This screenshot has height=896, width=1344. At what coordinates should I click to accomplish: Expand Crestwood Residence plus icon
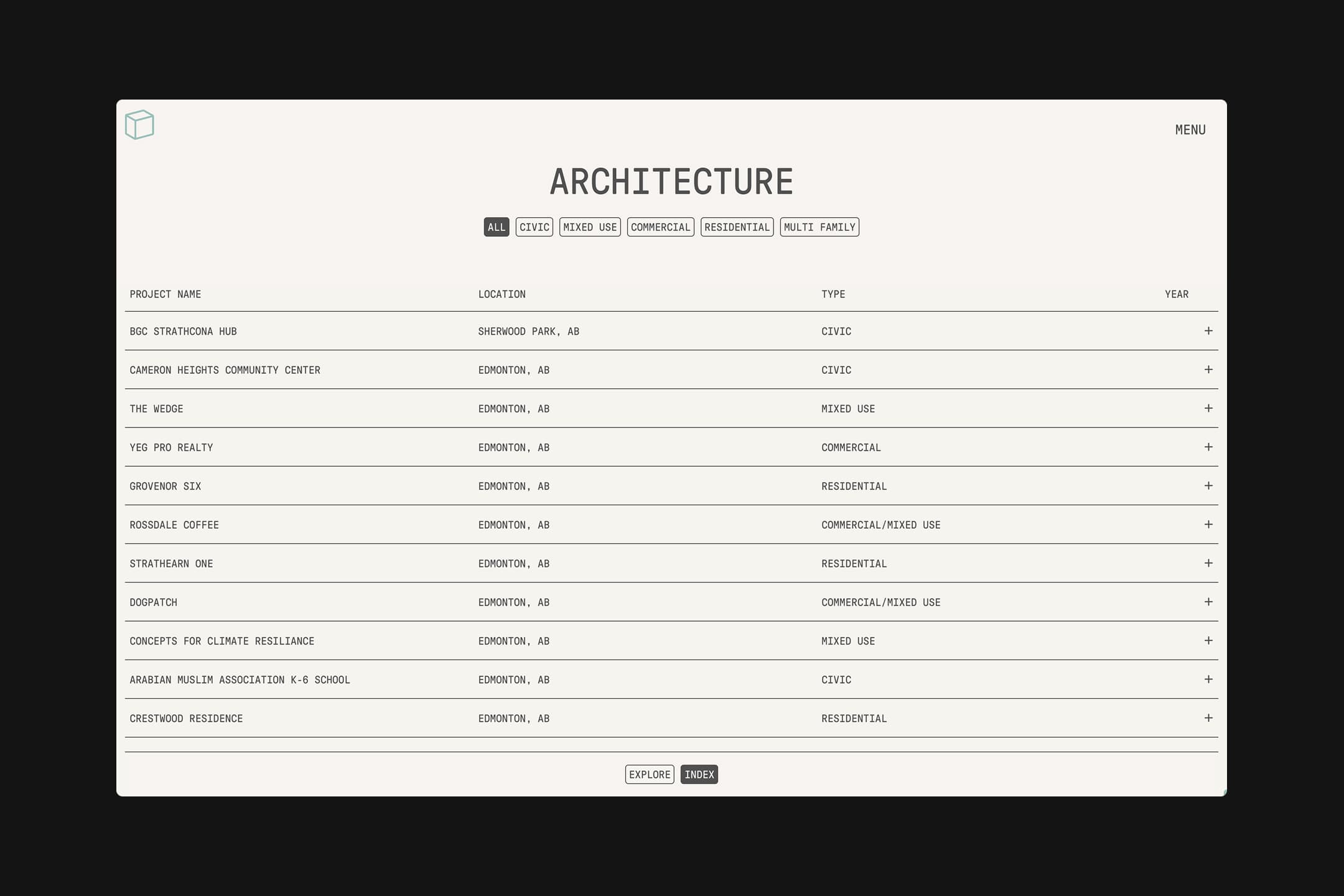click(x=1208, y=718)
